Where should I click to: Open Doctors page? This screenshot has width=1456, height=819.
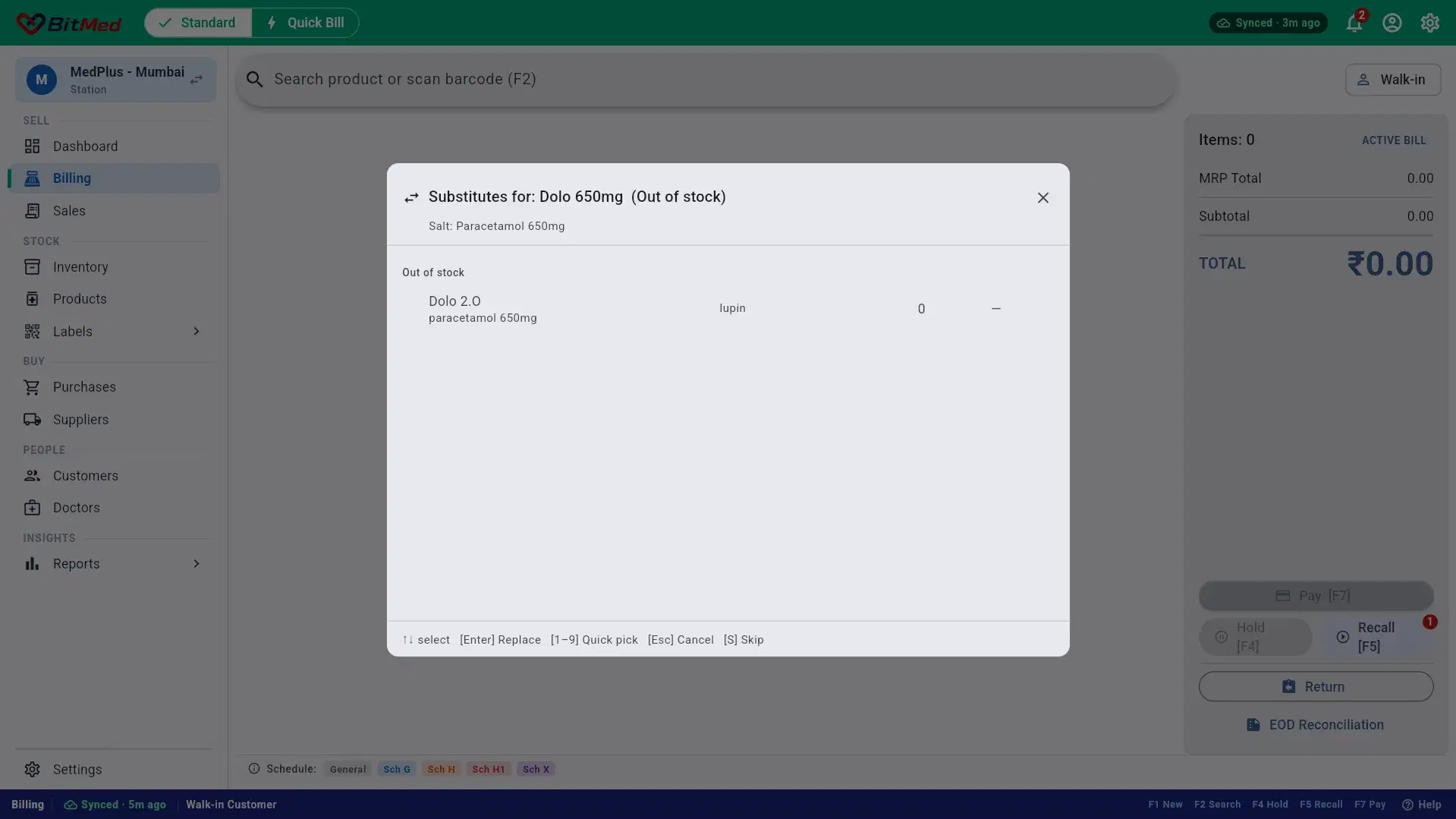114,508
